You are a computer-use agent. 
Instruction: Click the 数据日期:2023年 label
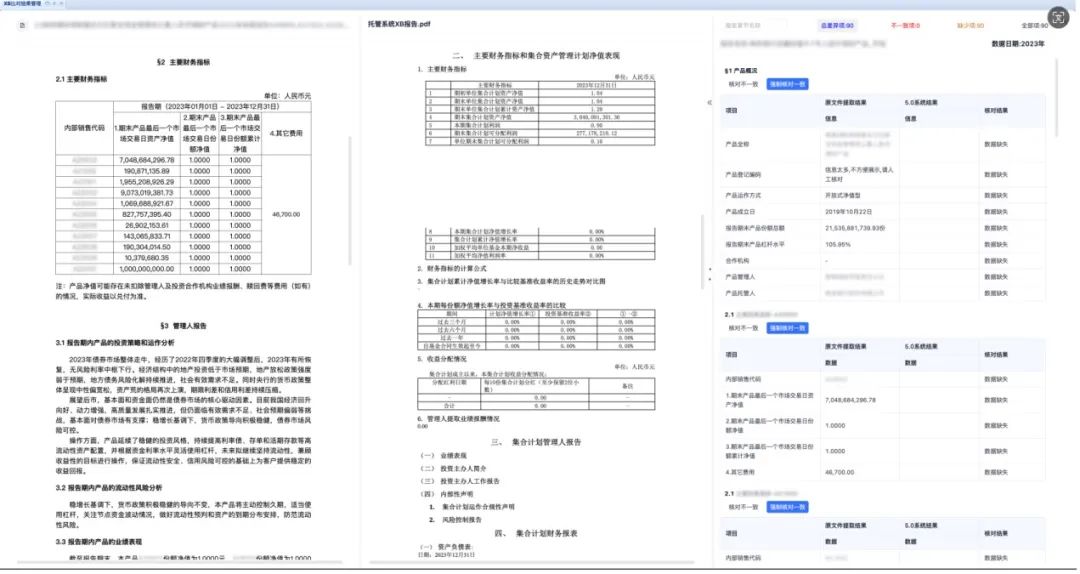pos(1017,43)
